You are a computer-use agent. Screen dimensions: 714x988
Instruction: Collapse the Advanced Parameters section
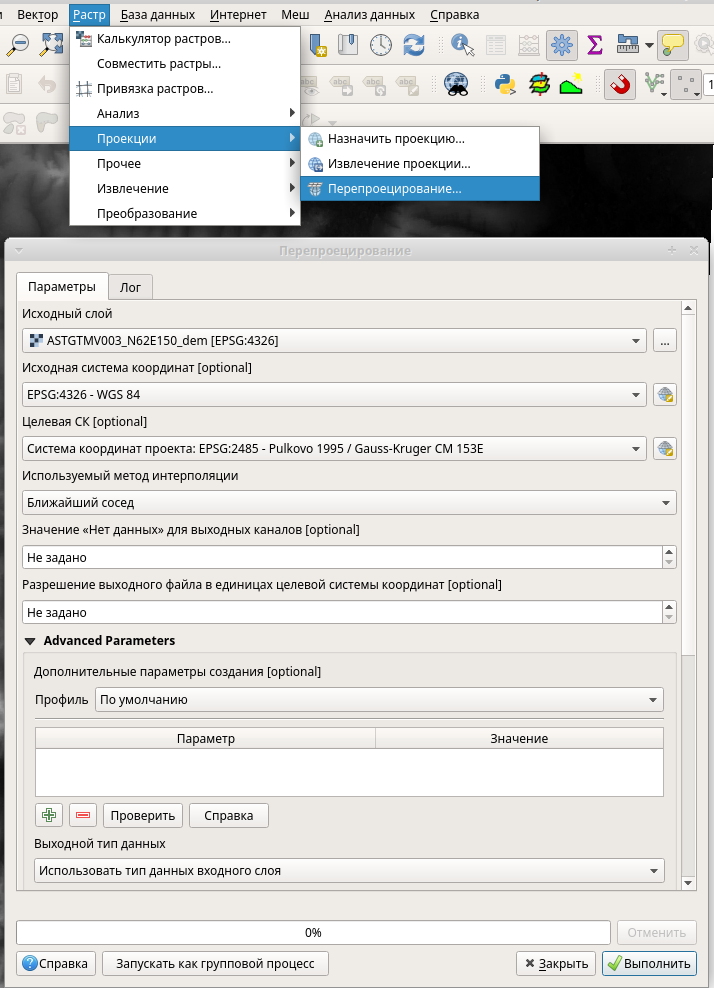30,641
